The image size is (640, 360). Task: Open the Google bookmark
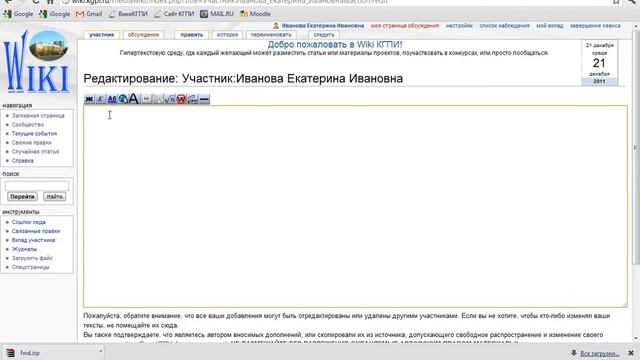tap(18, 14)
